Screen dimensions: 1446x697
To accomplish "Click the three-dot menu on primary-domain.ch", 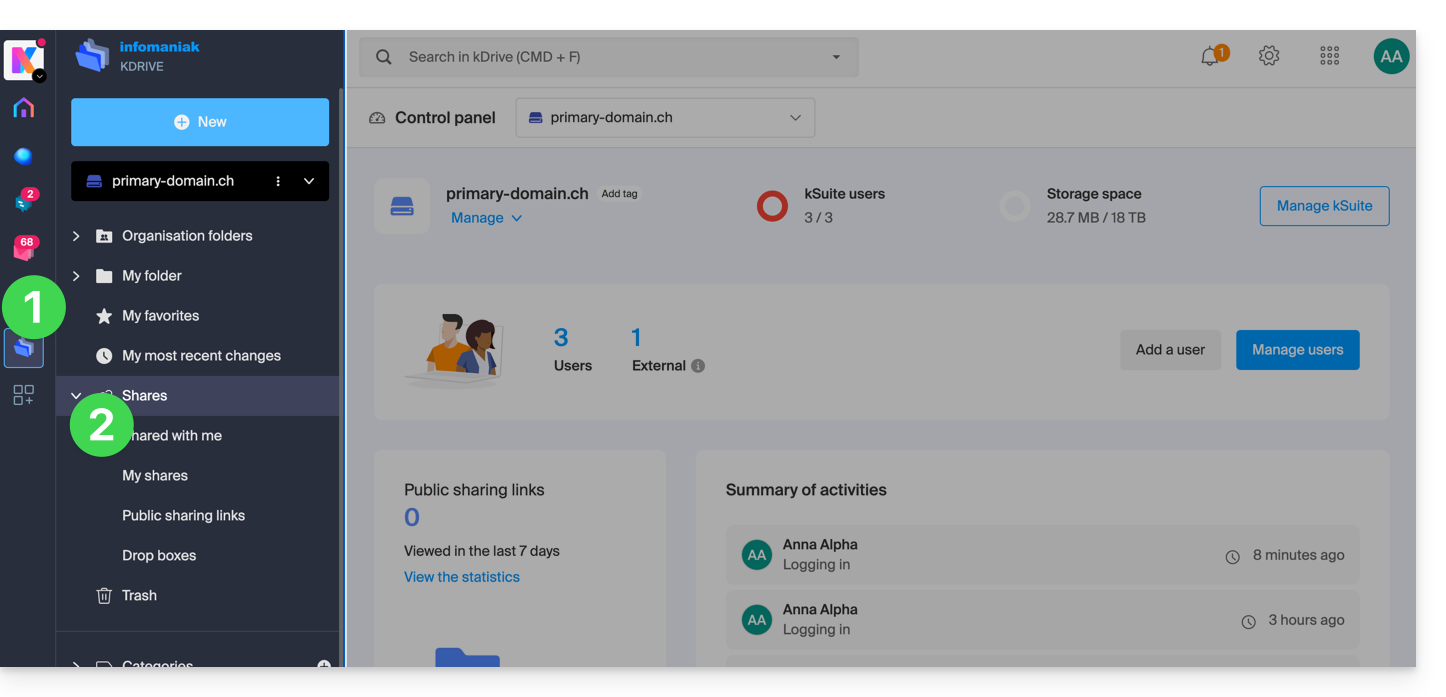I will pos(278,181).
